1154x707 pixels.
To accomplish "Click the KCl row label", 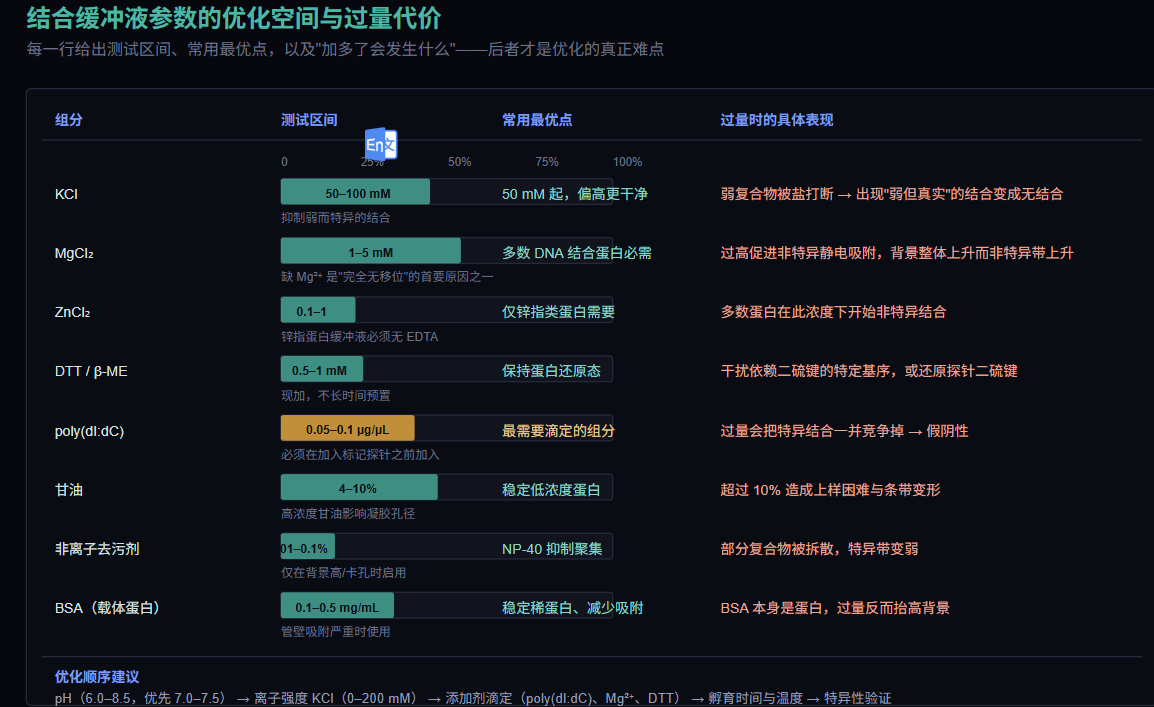I will click(x=66, y=194).
